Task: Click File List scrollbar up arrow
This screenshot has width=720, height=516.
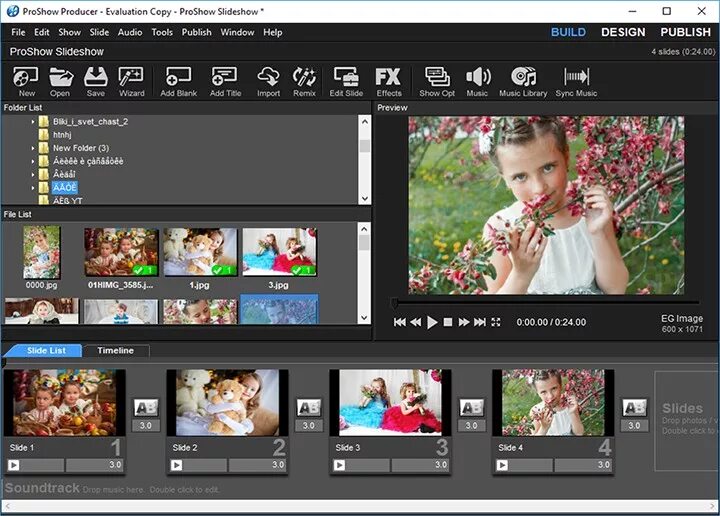Action: 364,229
